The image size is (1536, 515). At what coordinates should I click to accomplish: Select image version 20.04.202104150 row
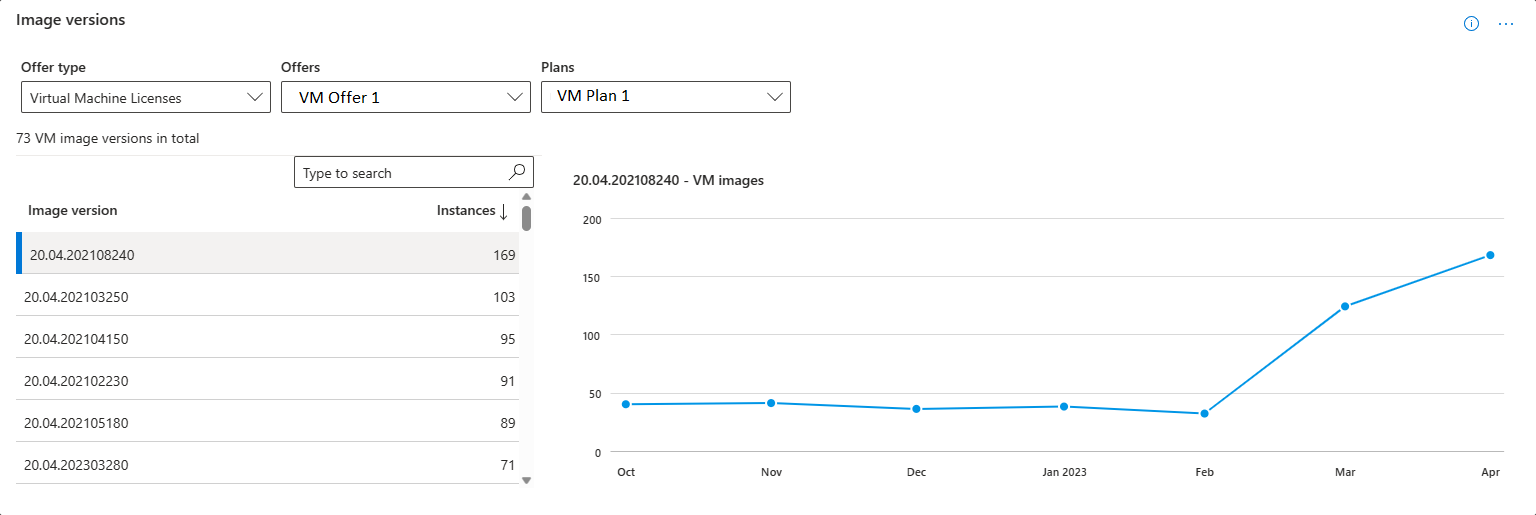click(x=270, y=339)
